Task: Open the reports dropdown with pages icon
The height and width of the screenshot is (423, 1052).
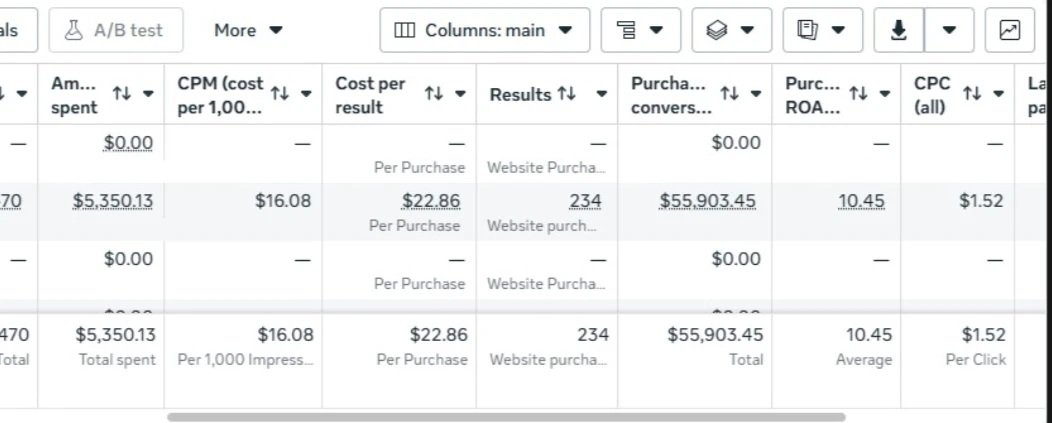Action: [x=823, y=30]
